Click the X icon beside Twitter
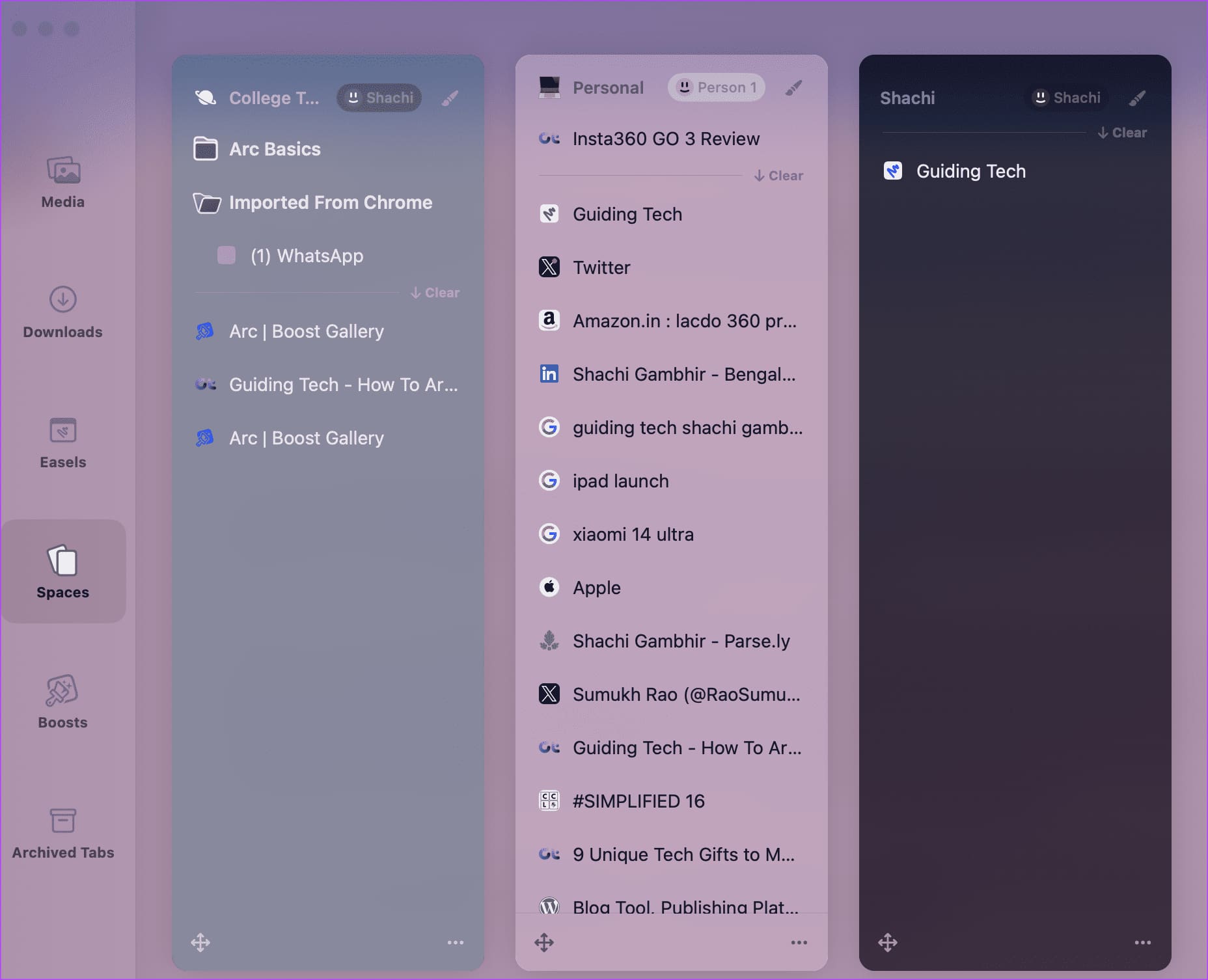Viewport: 1208px width, 980px height. tap(549, 267)
